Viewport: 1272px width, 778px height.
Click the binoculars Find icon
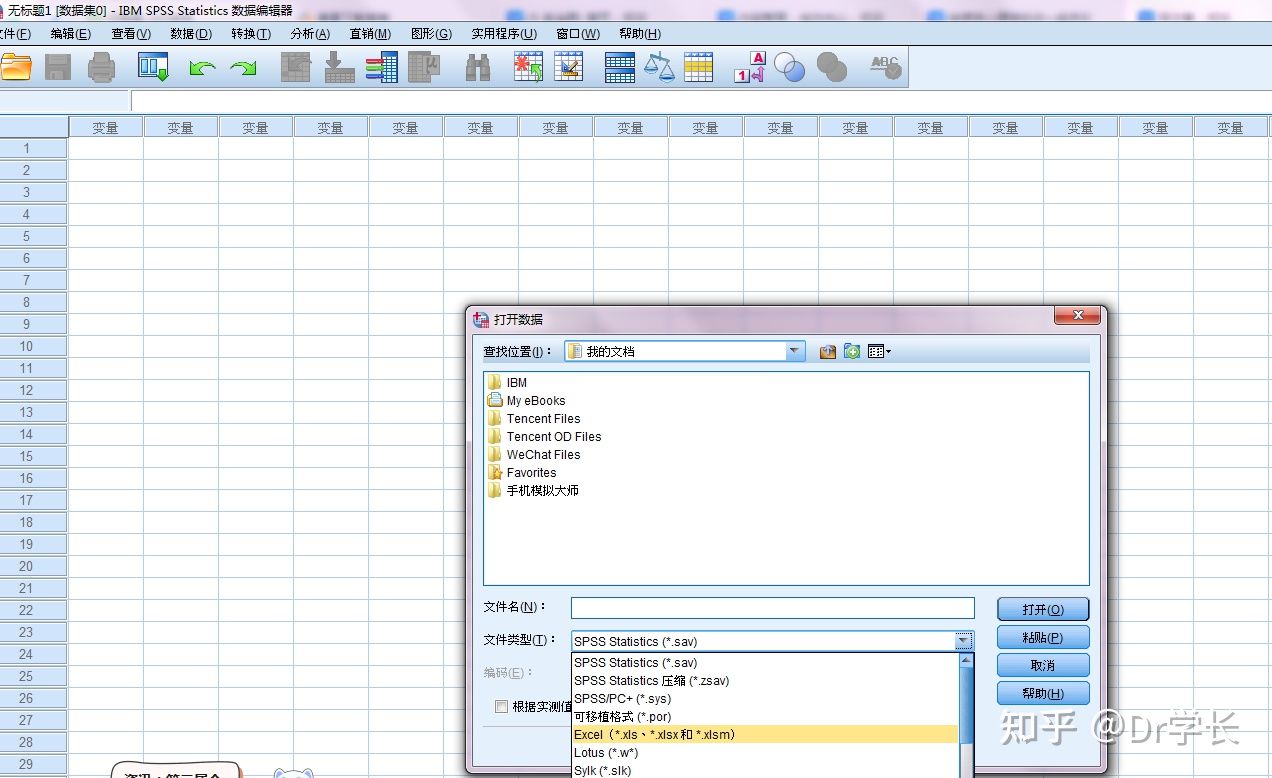click(x=478, y=67)
